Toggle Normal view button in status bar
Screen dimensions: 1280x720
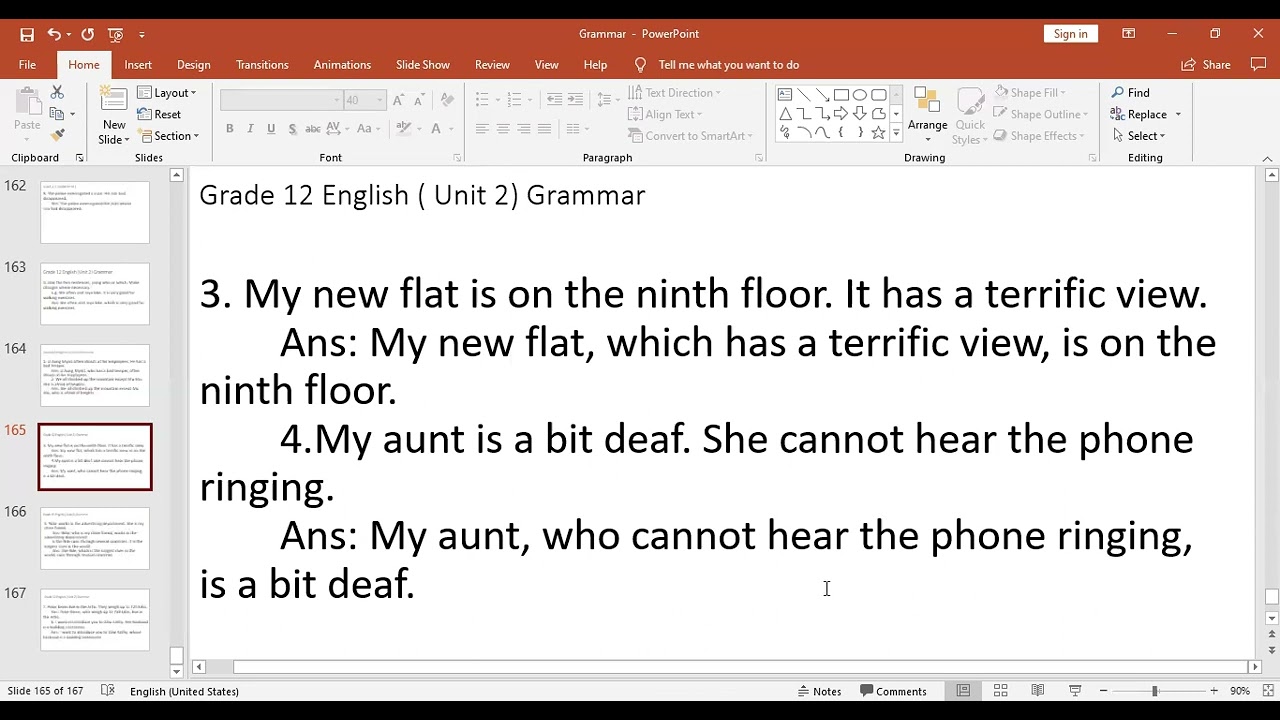(963, 691)
